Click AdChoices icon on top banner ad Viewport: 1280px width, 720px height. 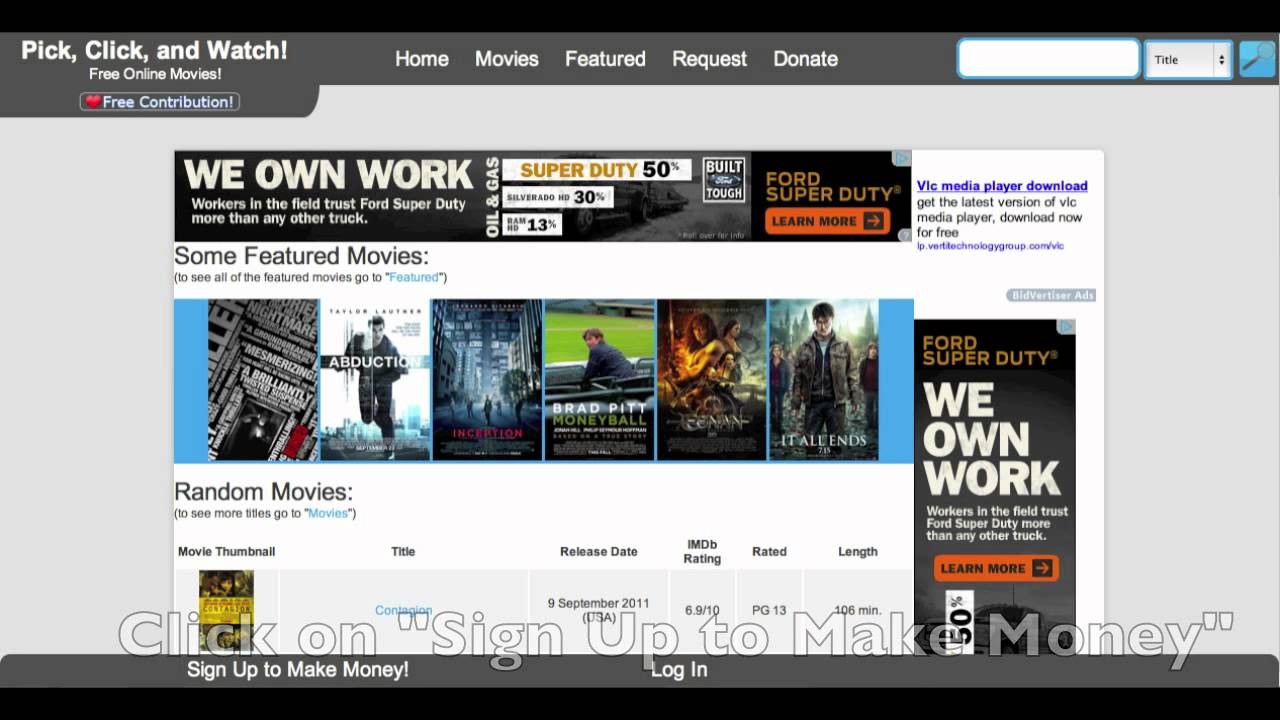(x=902, y=158)
